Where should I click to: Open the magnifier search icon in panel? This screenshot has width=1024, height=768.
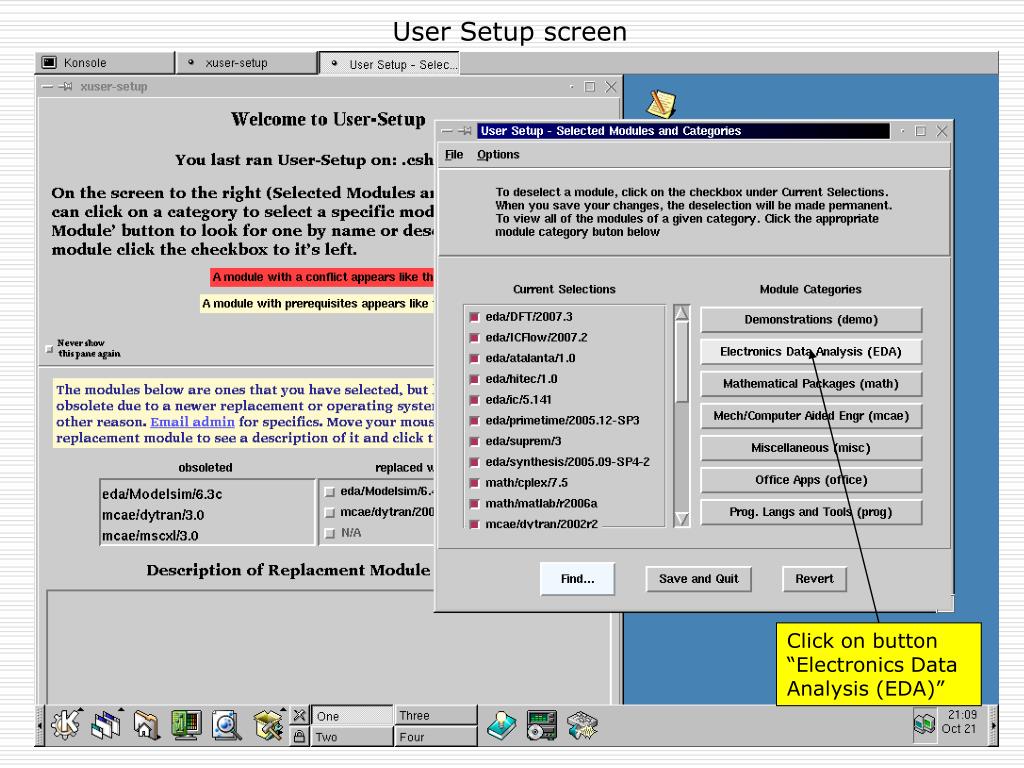pyautogui.click(x=227, y=725)
